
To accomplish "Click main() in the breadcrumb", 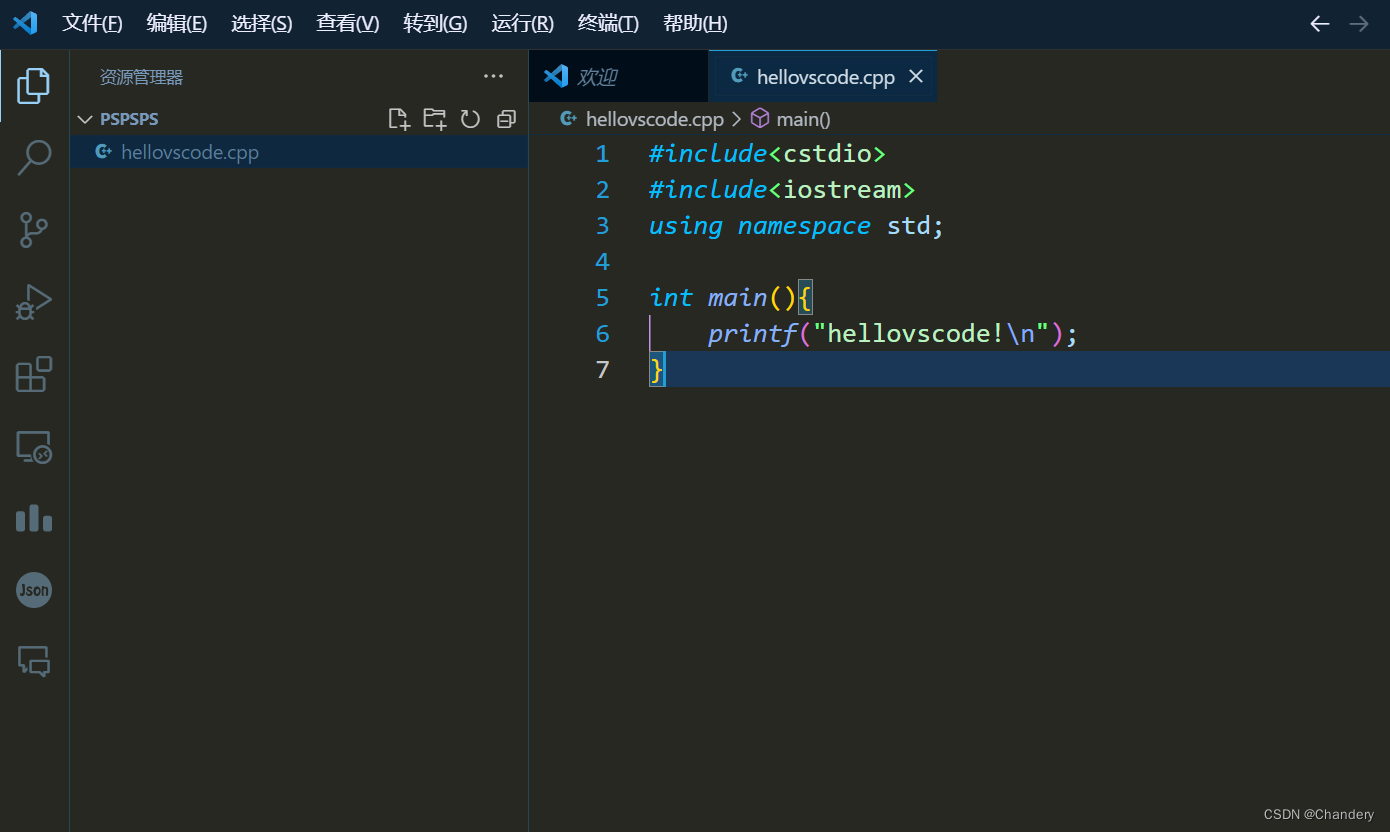I will pyautogui.click(x=803, y=119).
